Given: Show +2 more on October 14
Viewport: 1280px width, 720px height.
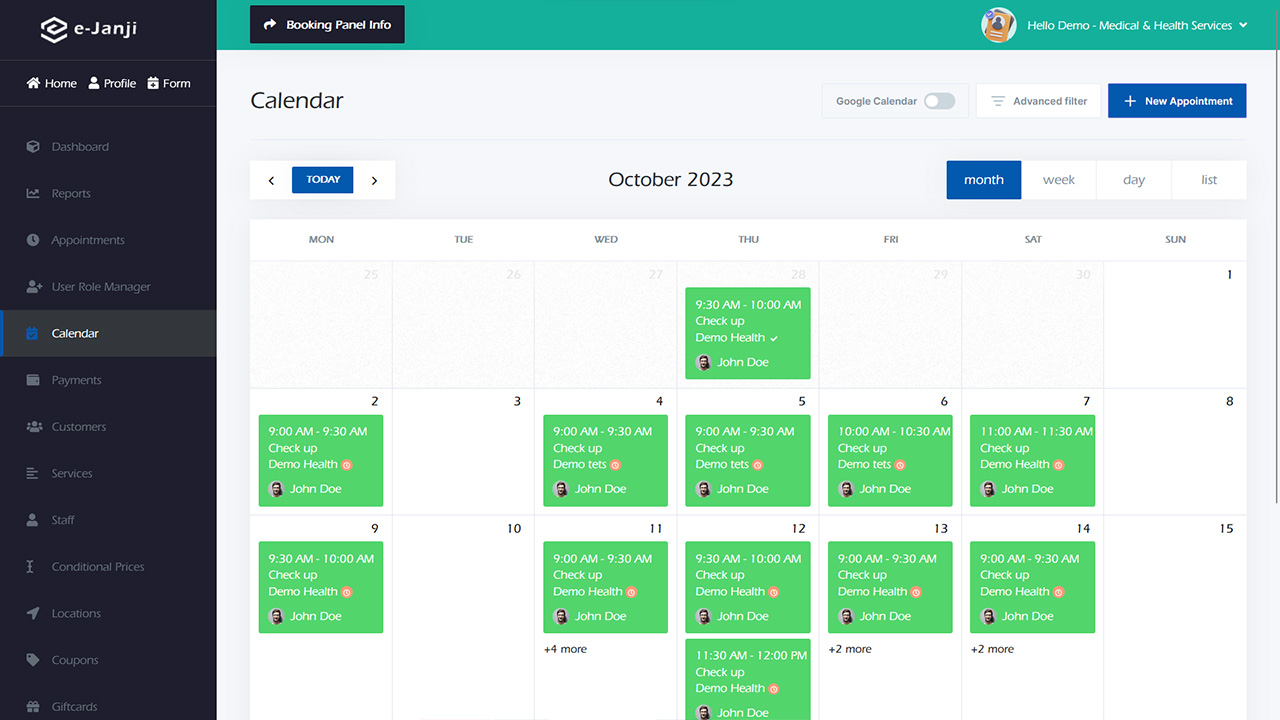Looking at the screenshot, I should point(992,649).
